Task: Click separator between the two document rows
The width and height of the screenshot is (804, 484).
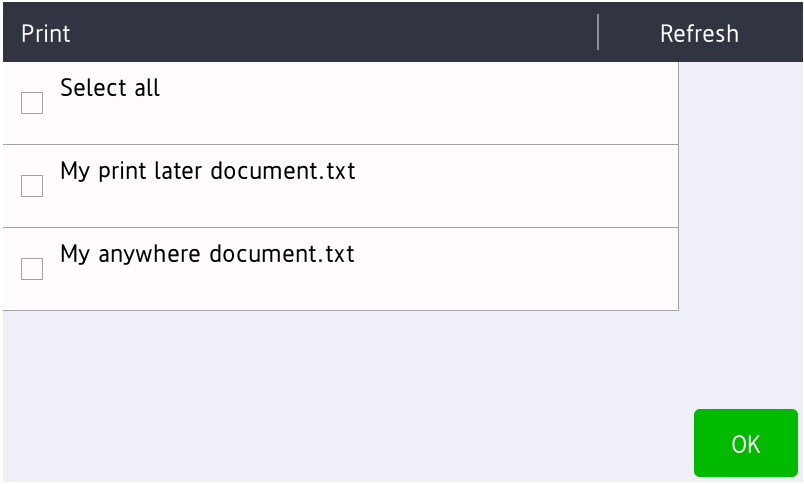Action: point(340,227)
